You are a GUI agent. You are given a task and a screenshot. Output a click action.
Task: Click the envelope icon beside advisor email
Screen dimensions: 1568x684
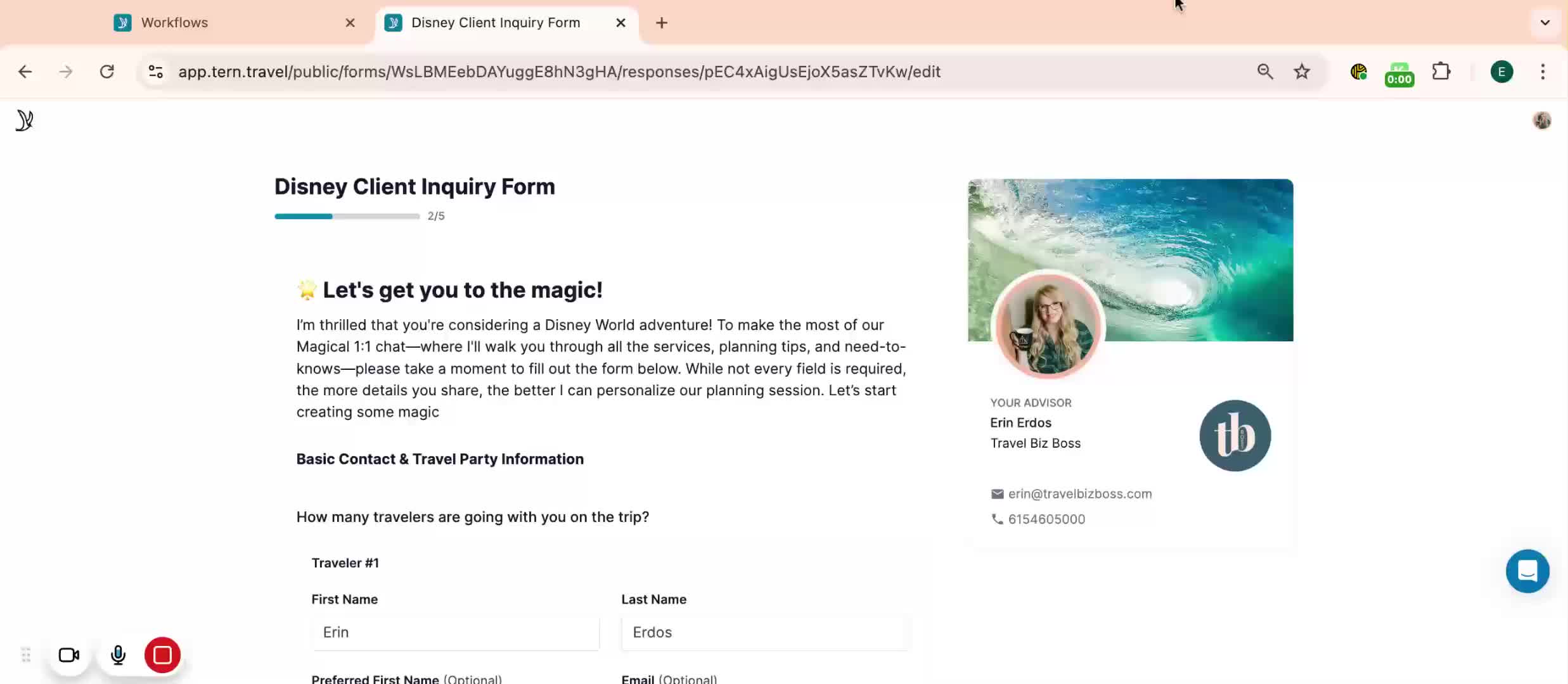[x=997, y=494]
